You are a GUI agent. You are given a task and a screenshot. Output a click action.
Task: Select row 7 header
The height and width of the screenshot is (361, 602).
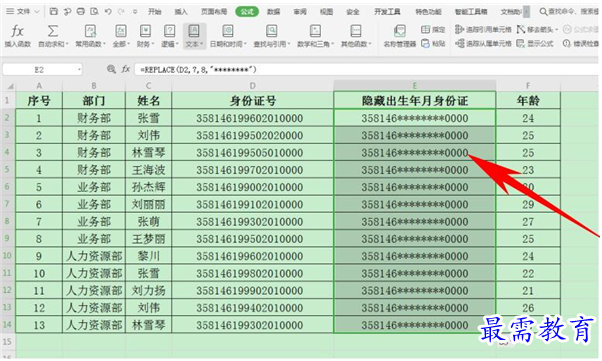(x=7, y=204)
